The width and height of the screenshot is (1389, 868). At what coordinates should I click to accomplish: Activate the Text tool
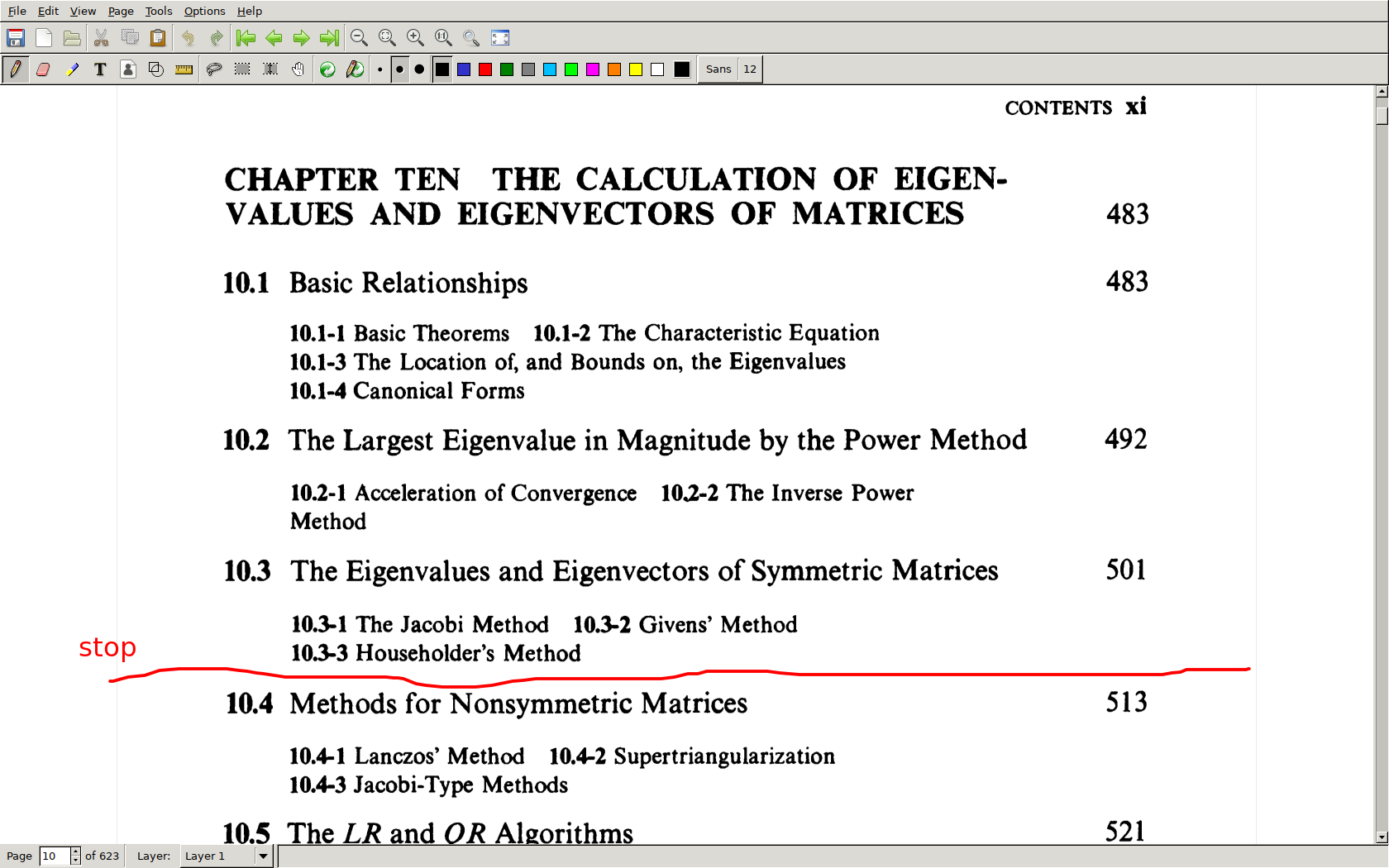[100, 69]
